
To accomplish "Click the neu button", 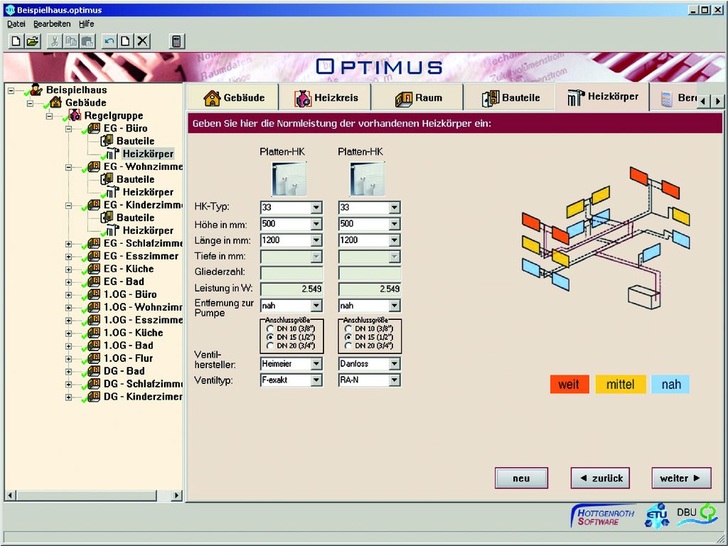I will pos(521,478).
